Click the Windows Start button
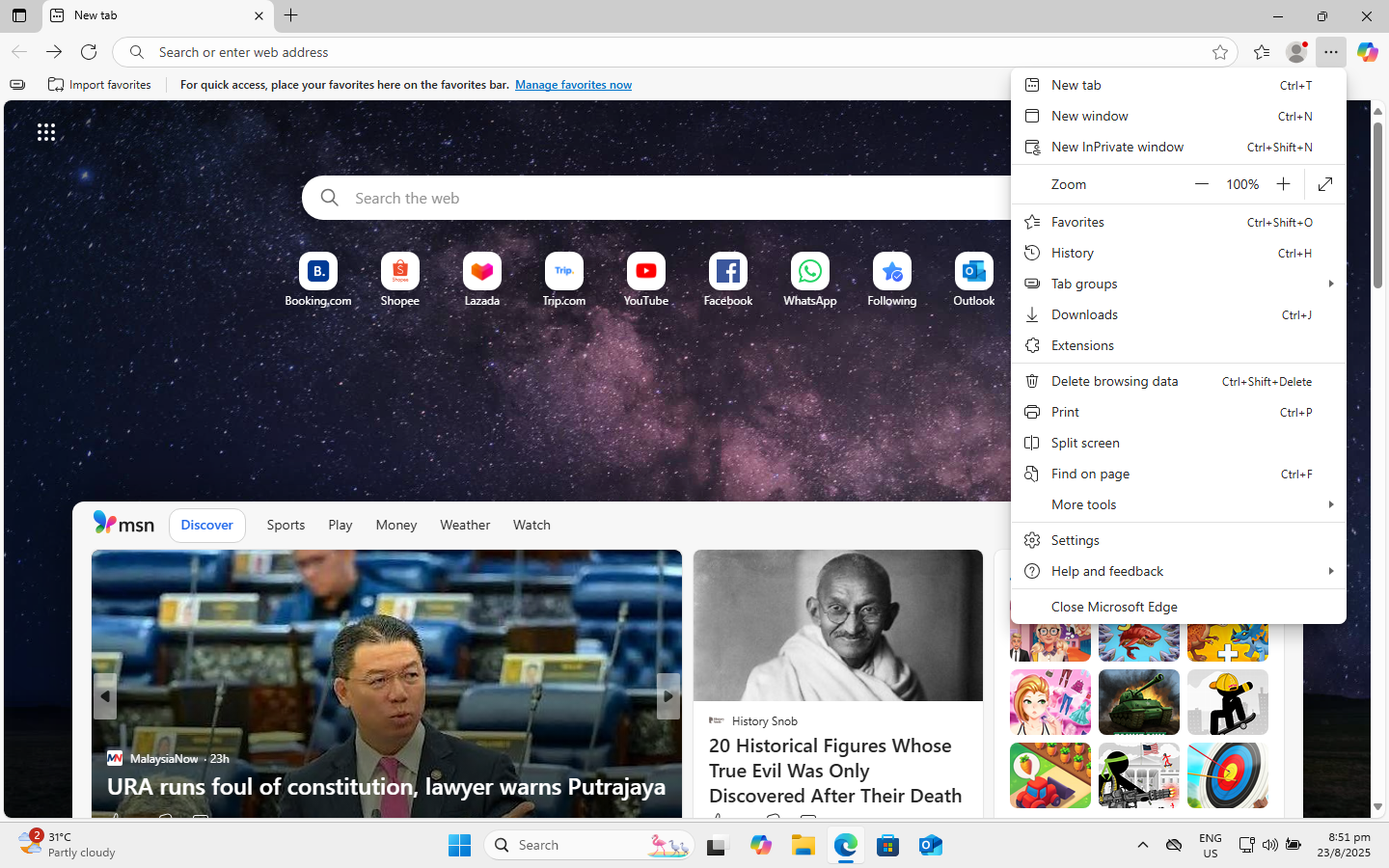 coord(459,845)
